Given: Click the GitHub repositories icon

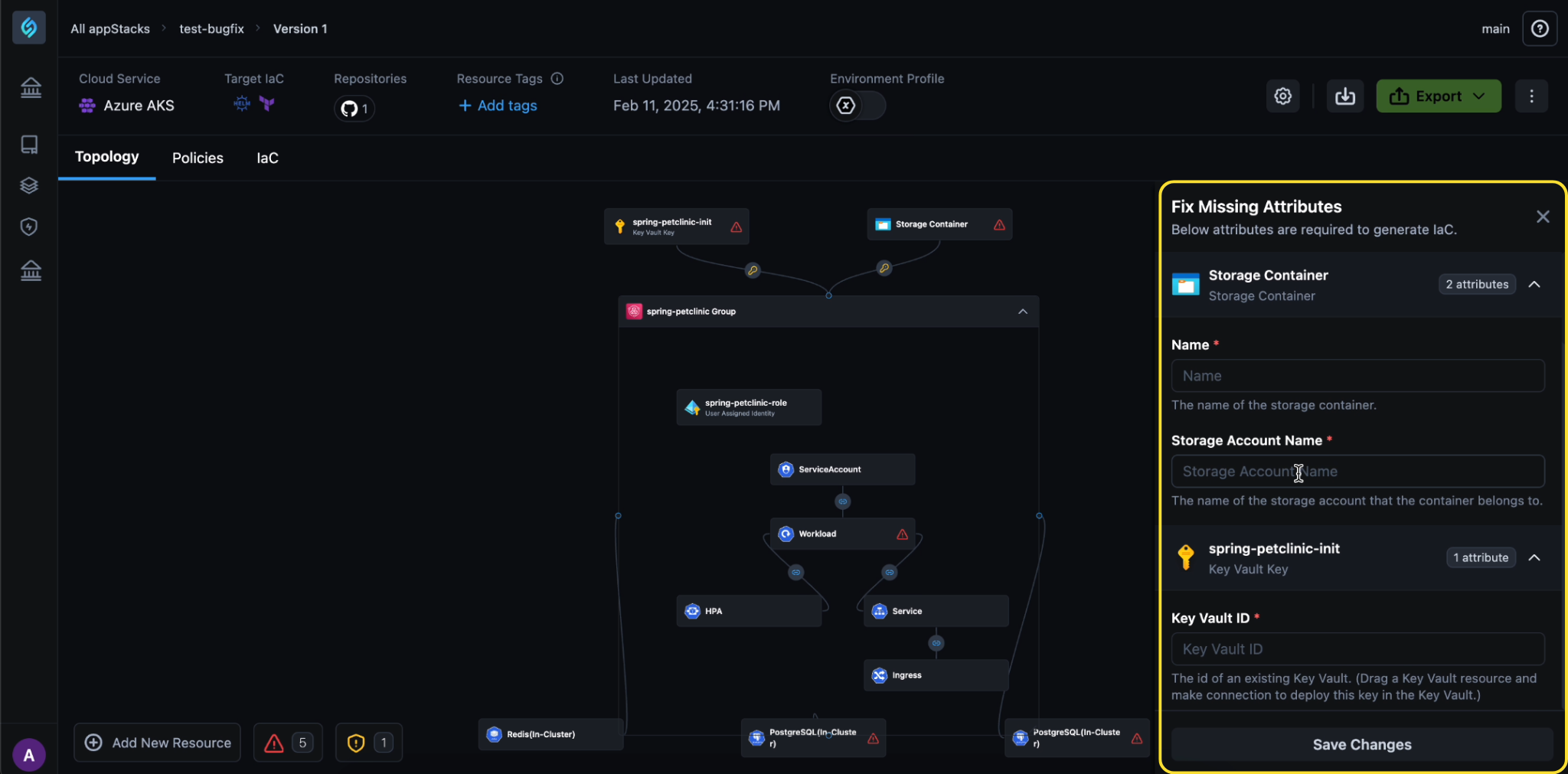Looking at the screenshot, I should pyautogui.click(x=354, y=109).
